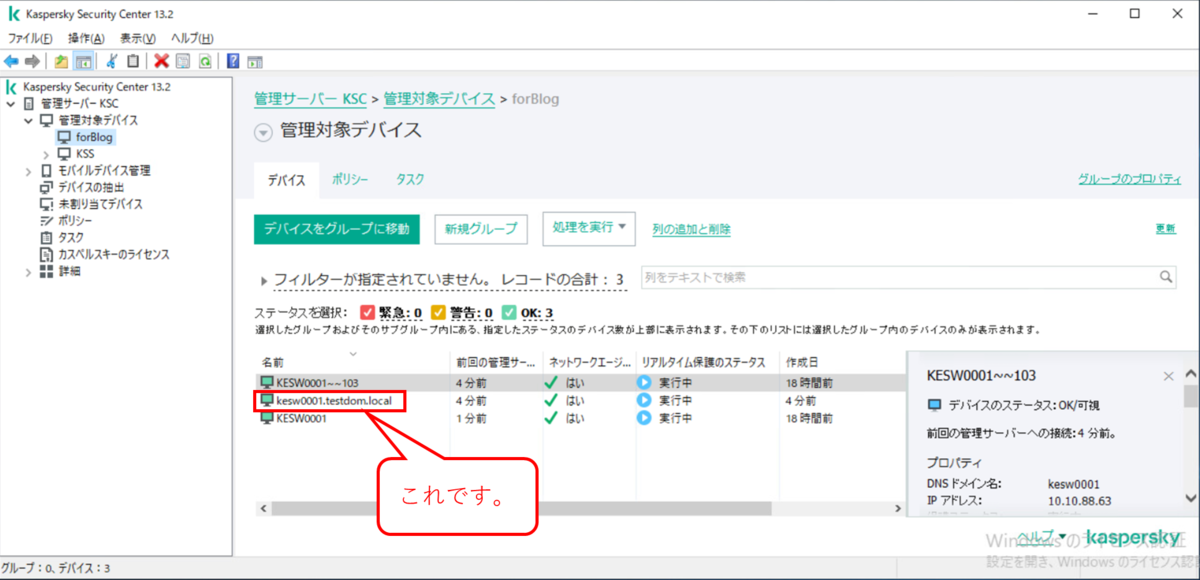This screenshot has width=1200, height=580.
Task: Expand the 詳細 tree node
Action: (x=29, y=271)
